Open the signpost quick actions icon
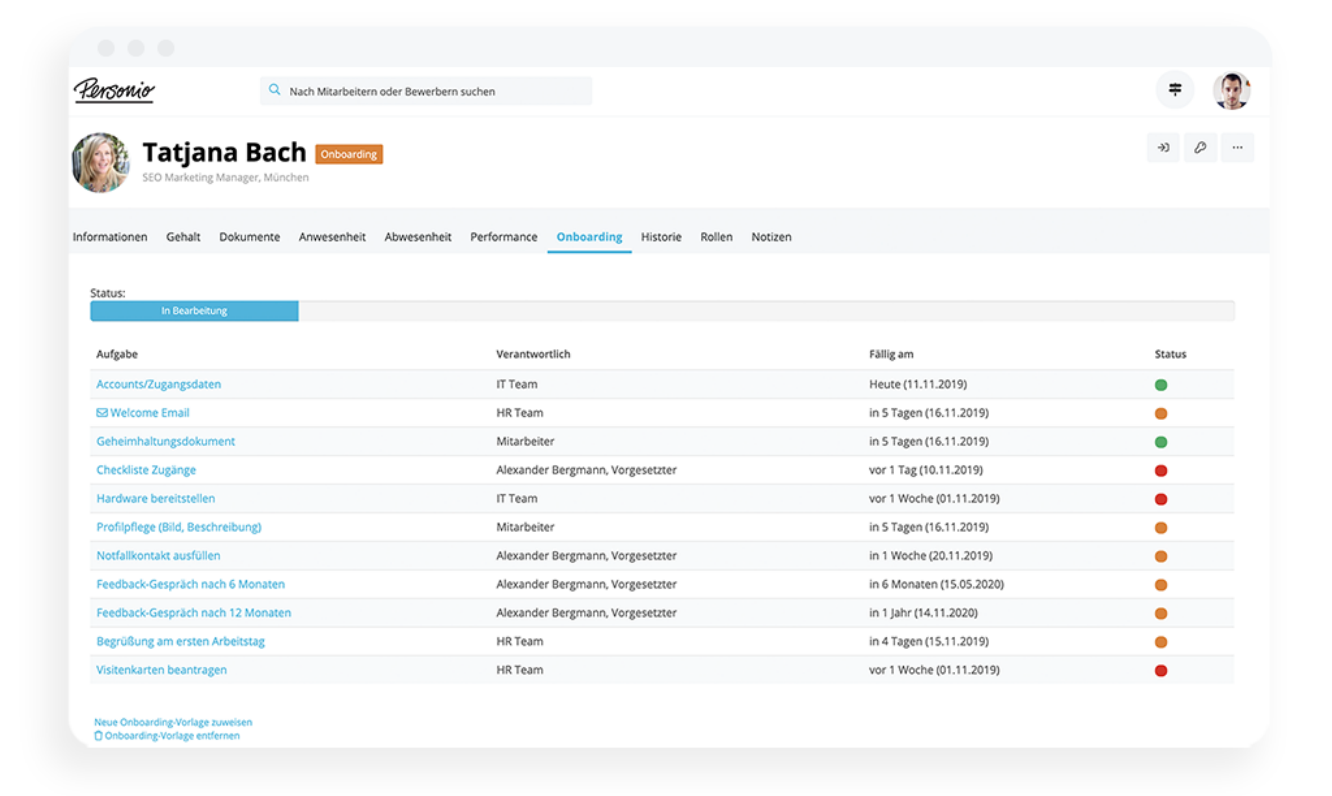This screenshot has width=1332, height=796. pos(1175,90)
